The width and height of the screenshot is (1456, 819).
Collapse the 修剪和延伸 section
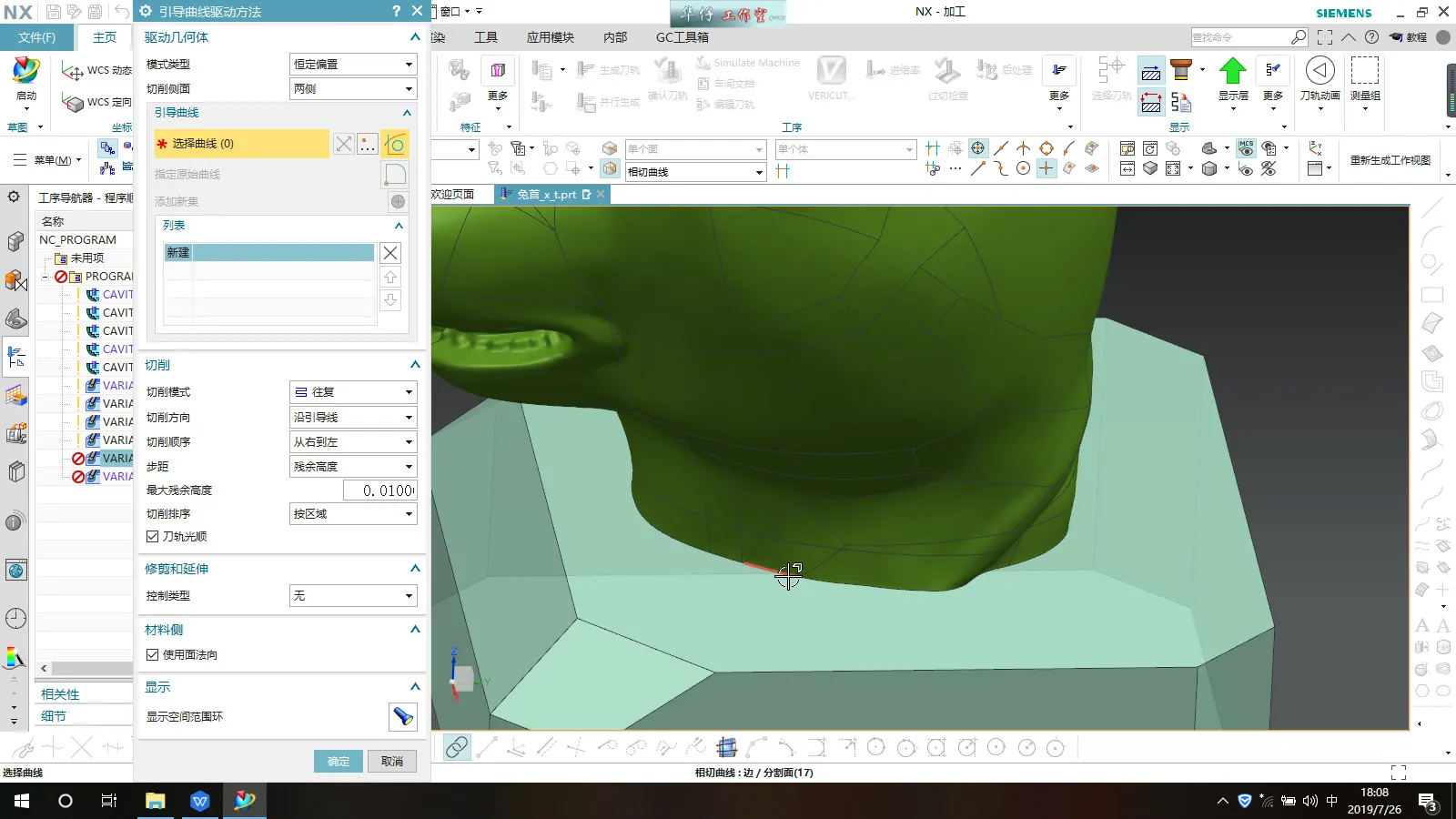coord(415,569)
